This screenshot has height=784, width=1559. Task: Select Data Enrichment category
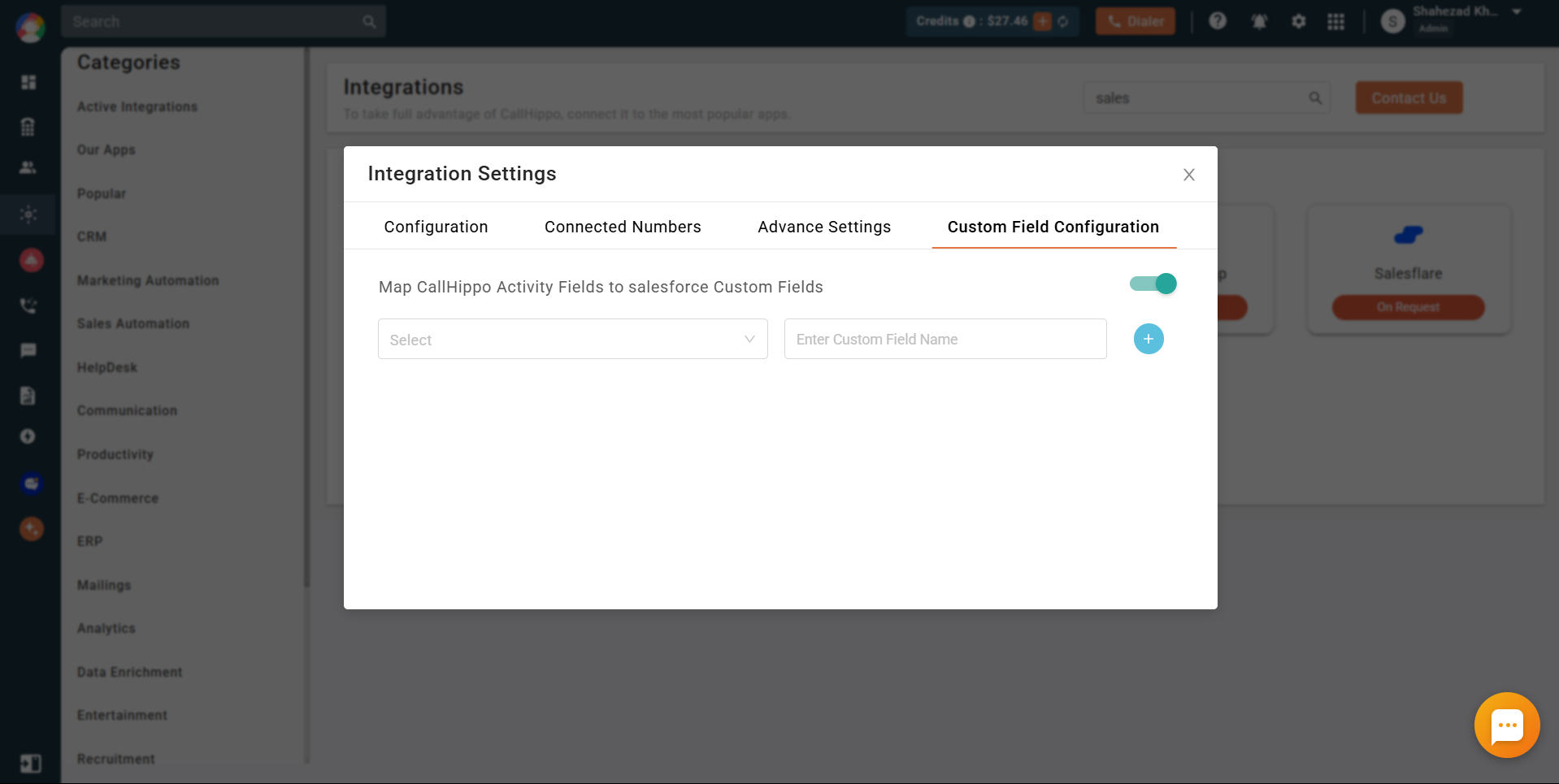(x=130, y=672)
